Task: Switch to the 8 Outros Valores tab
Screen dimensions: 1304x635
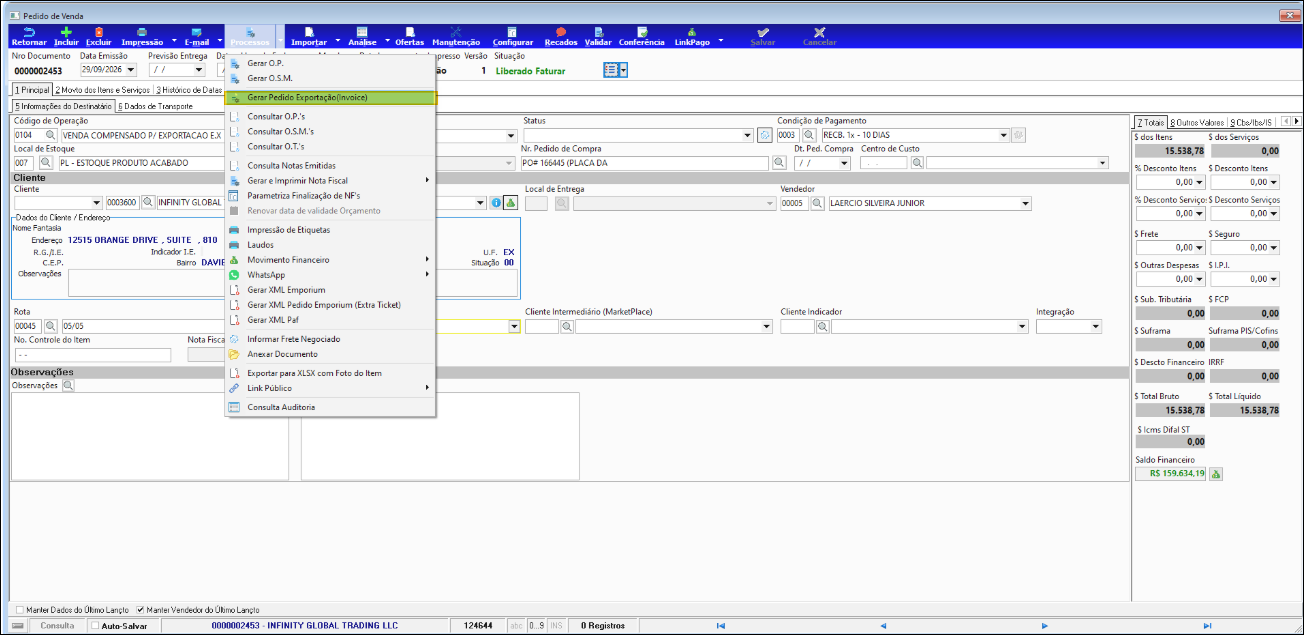Action: tap(1197, 122)
